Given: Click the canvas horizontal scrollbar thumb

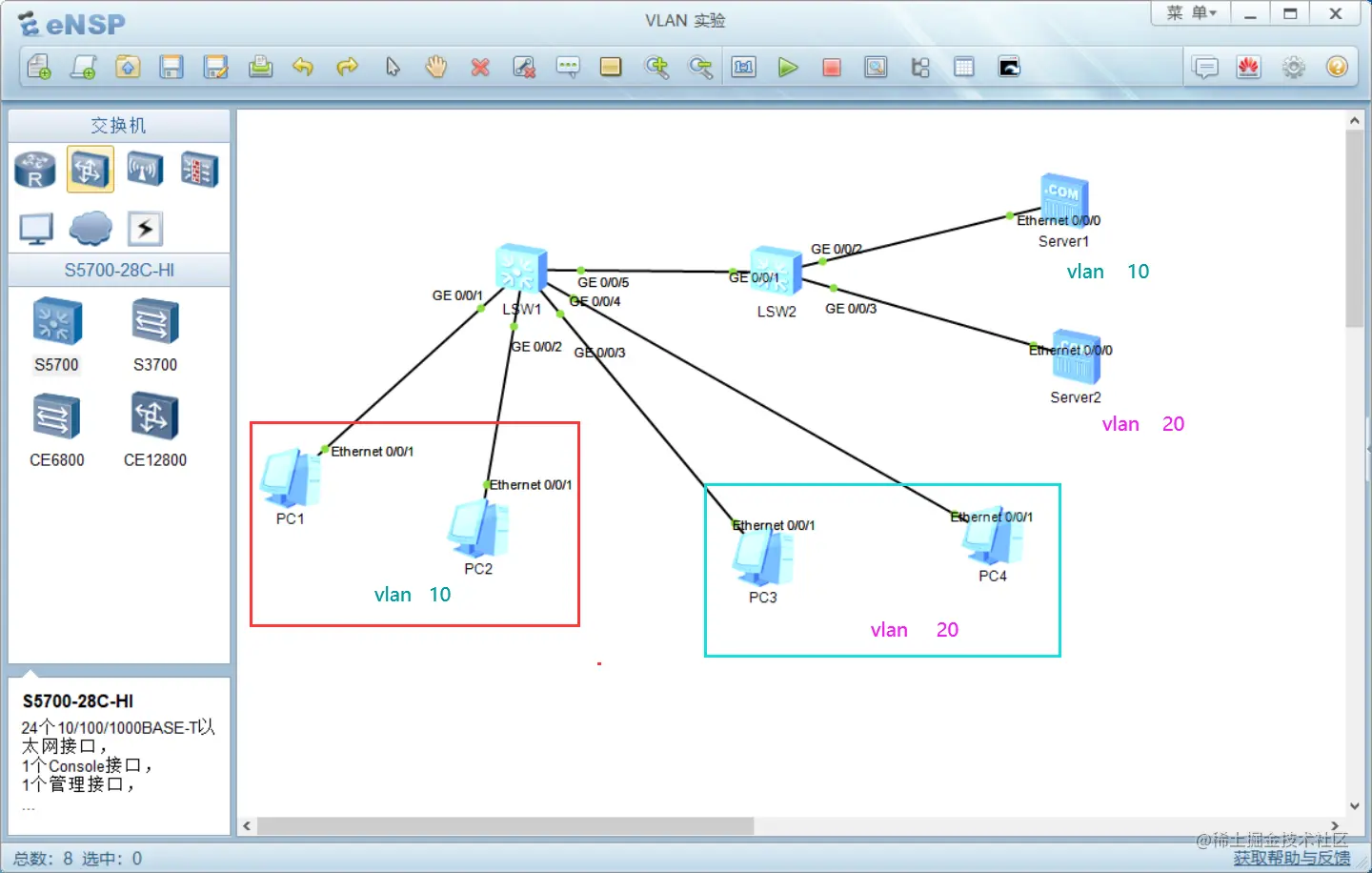Looking at the screenshot, I should 506,825.
